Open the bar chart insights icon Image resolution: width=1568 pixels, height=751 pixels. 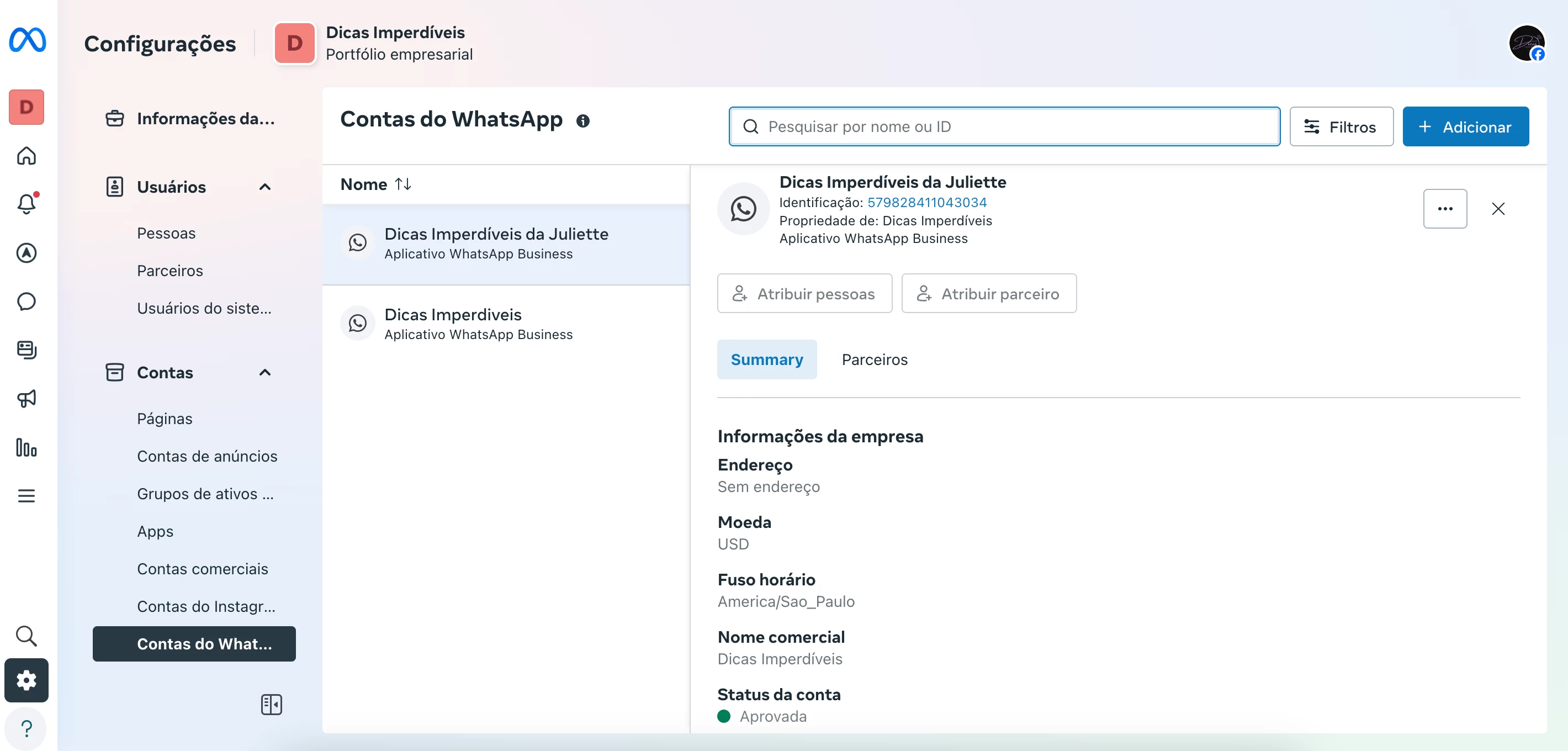26,447
